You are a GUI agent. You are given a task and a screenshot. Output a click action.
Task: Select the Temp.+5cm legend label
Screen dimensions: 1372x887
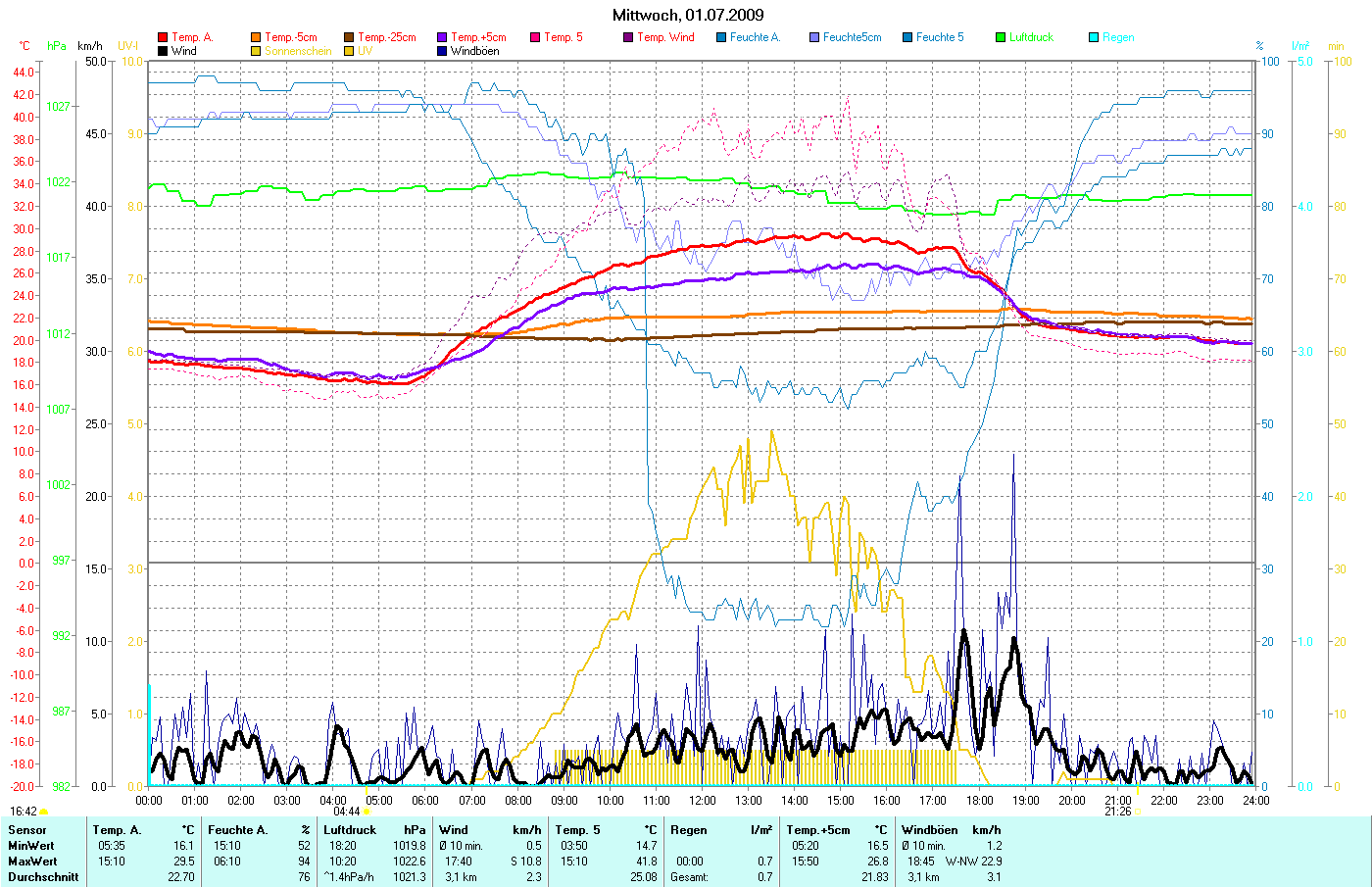click(x=478, y=37)
